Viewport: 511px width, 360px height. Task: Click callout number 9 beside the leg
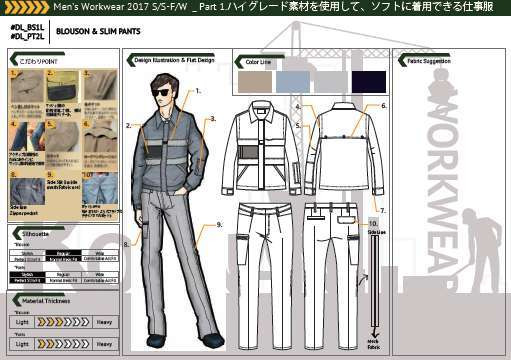[x=219, y=225]
